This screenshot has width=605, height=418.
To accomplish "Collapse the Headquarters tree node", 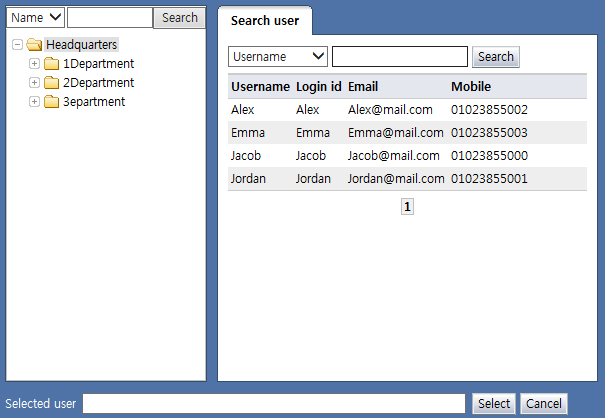I will pos(17,45).
